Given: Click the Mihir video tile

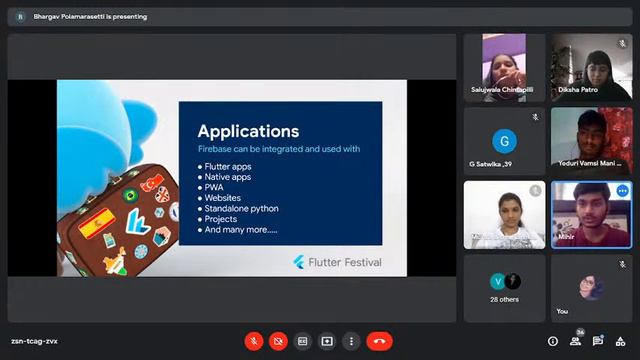Looking at the screenshot, I should coord(591,215).
